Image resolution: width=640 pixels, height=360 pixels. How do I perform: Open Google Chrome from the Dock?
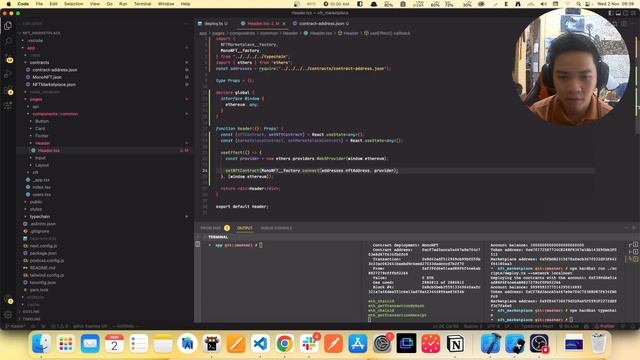(x=285, y=344)
